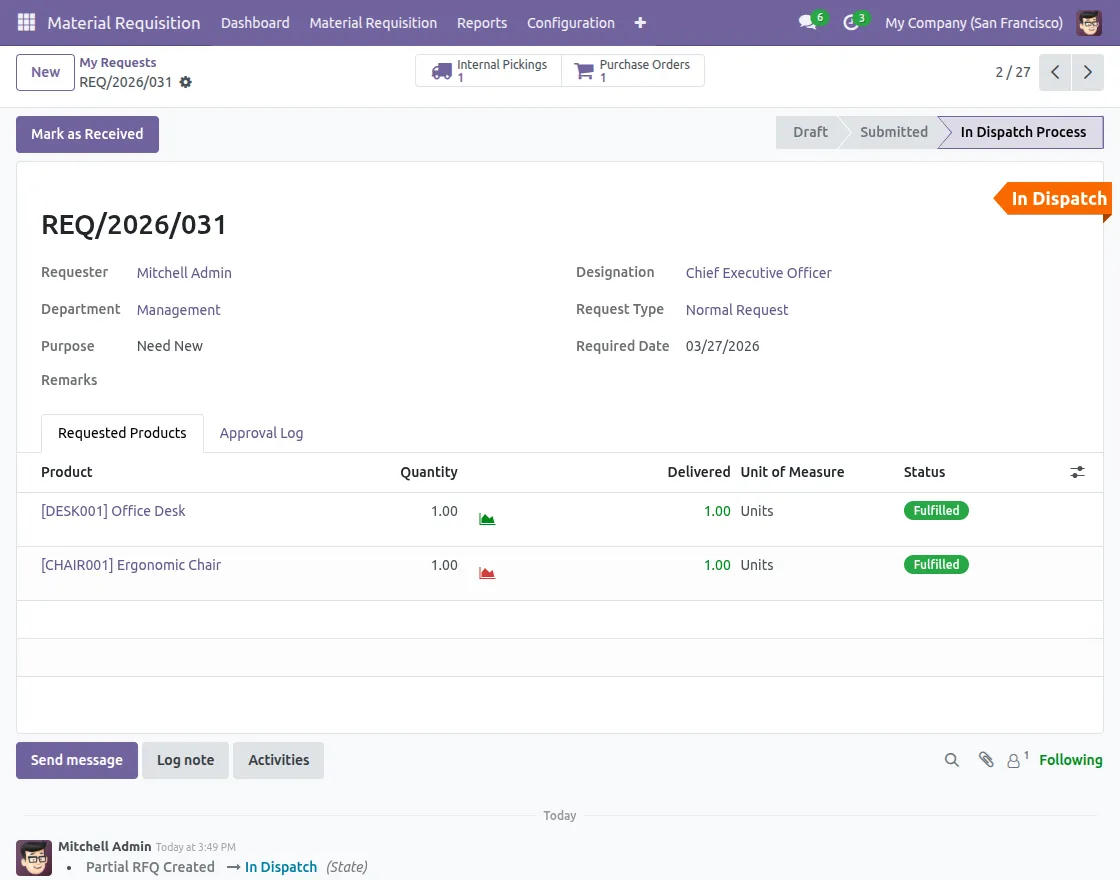Click the paperclip attachments icon
The width and height of the screenshot is (1120, 880).
(x=985, y=760)
